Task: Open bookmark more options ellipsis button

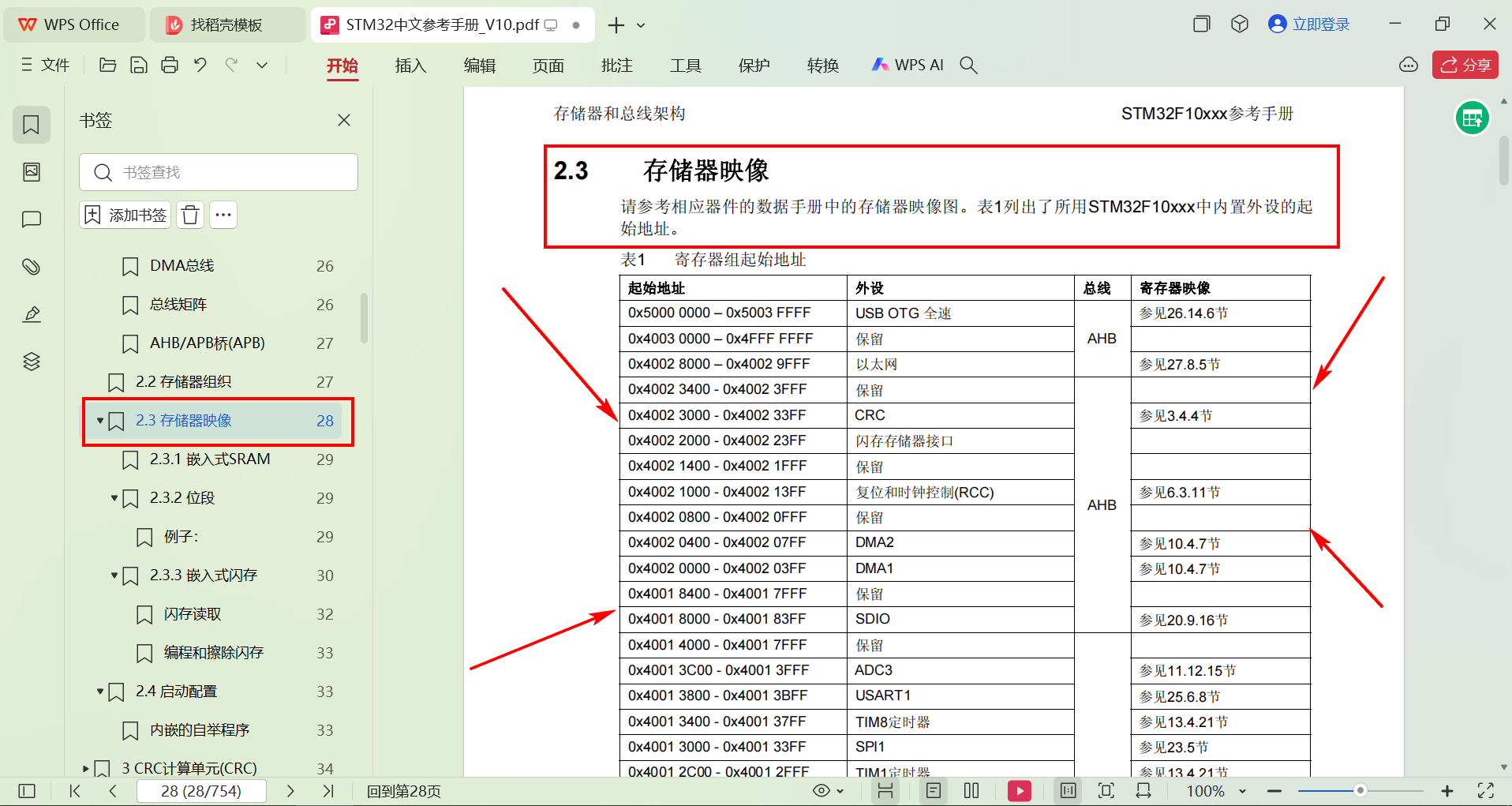Action: tap(223, 215)
